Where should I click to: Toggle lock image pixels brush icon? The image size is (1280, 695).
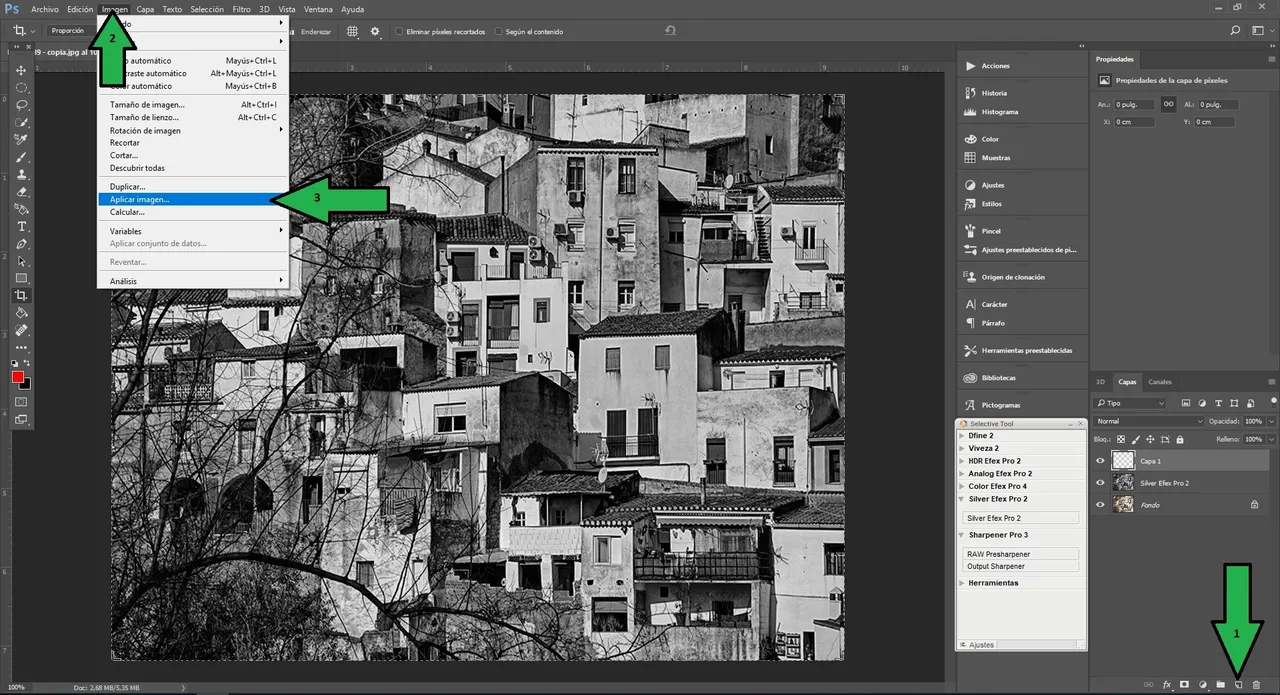click(x=1136, y=439)
